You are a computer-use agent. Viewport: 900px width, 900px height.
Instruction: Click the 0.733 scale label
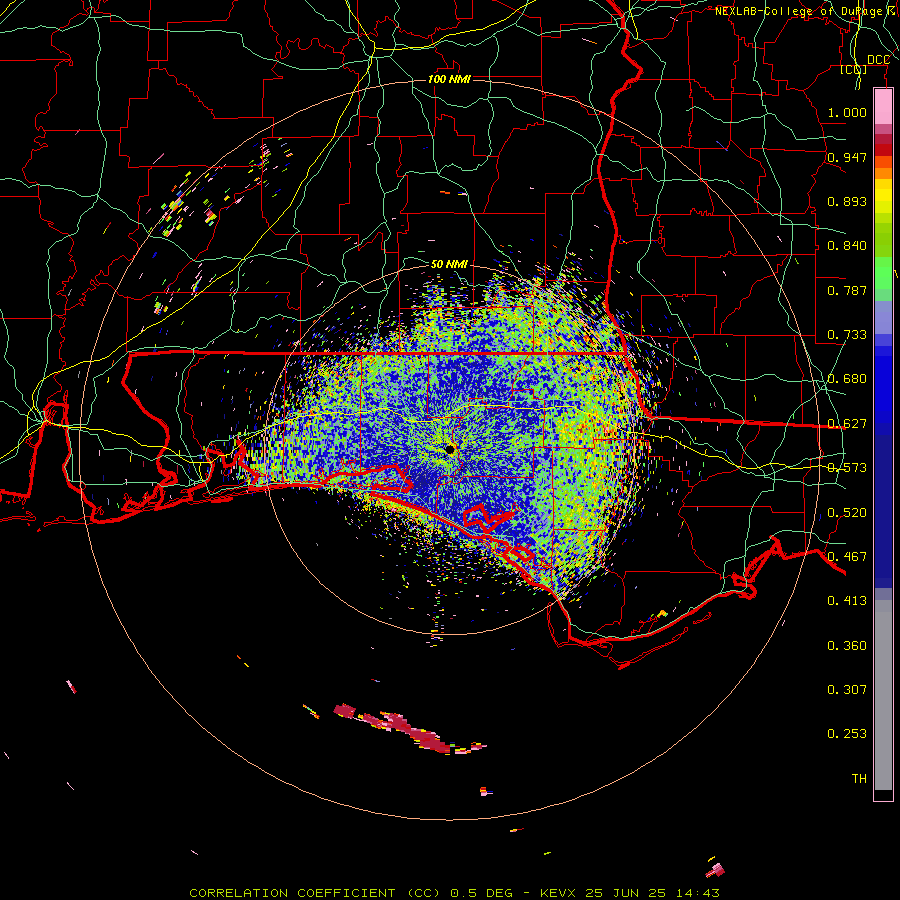847,335
